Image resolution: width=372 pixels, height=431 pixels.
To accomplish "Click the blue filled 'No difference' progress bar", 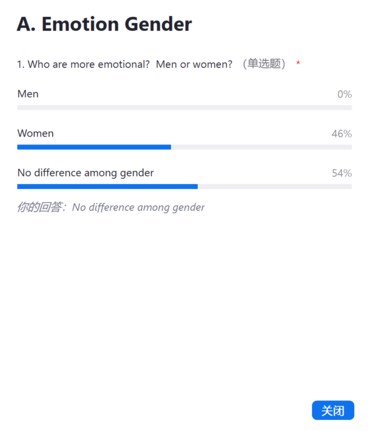I will pyautogui.click(x=107, y=186).
